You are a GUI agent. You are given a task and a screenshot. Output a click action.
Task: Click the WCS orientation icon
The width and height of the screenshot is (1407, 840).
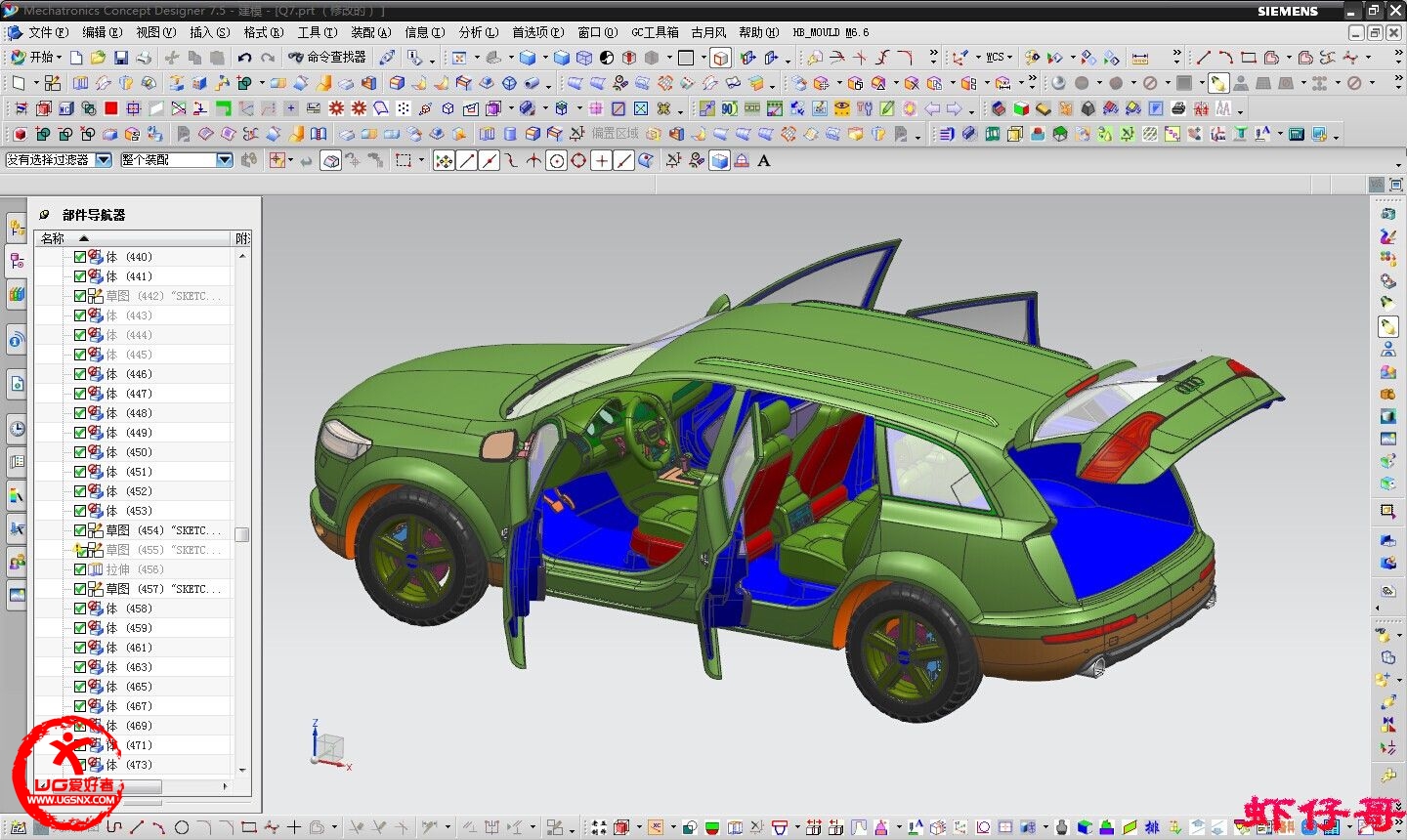point(960,58)
